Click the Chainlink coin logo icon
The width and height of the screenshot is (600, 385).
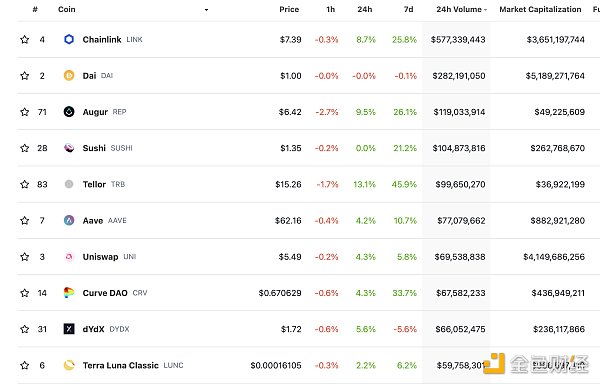pos(69,39)
